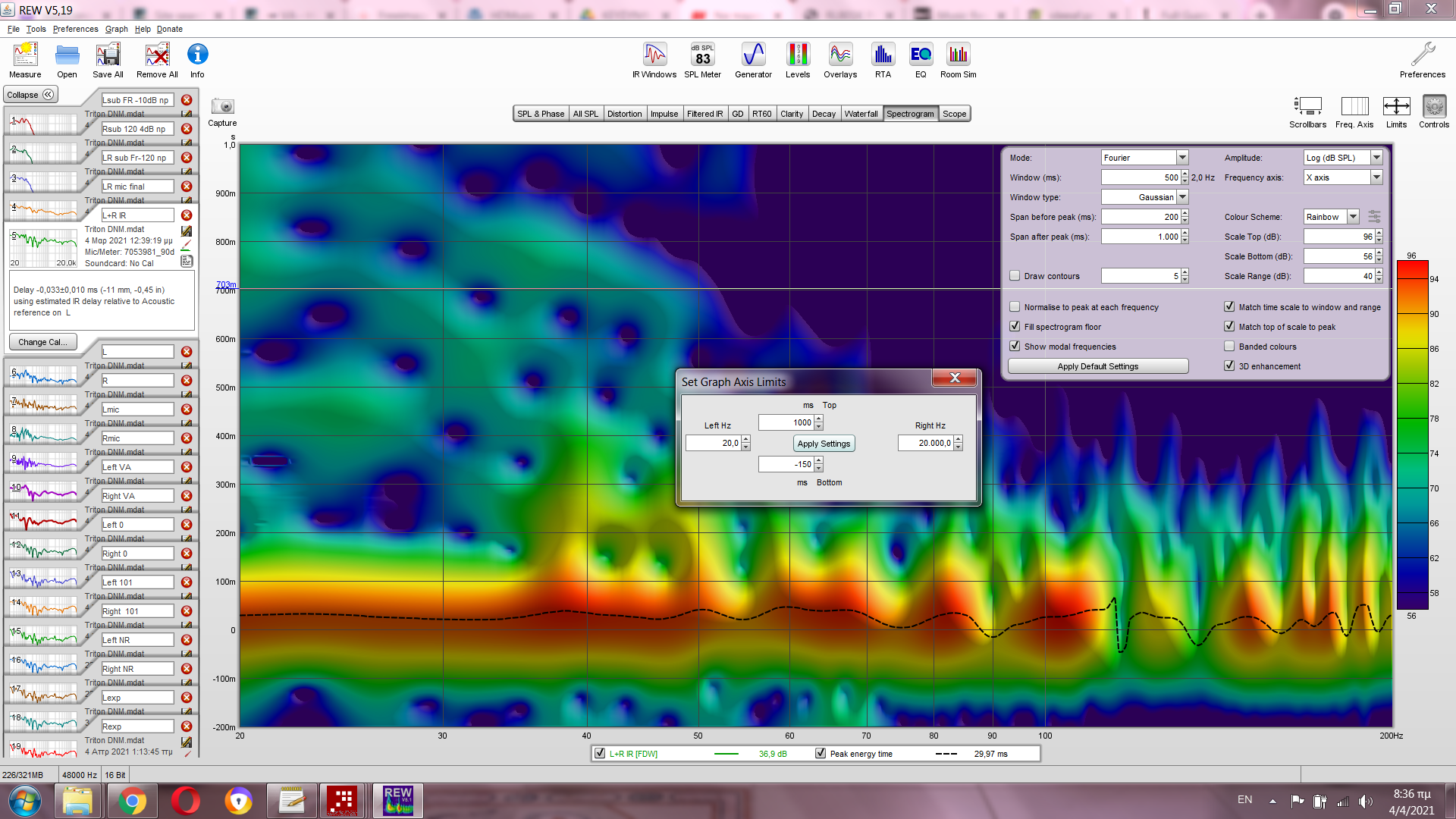
Task: Increment the Scale Top (dB) spinner
Action: [1379, 234]
